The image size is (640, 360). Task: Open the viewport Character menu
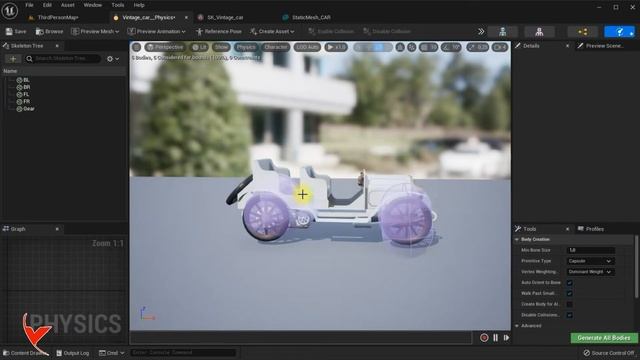276,47
